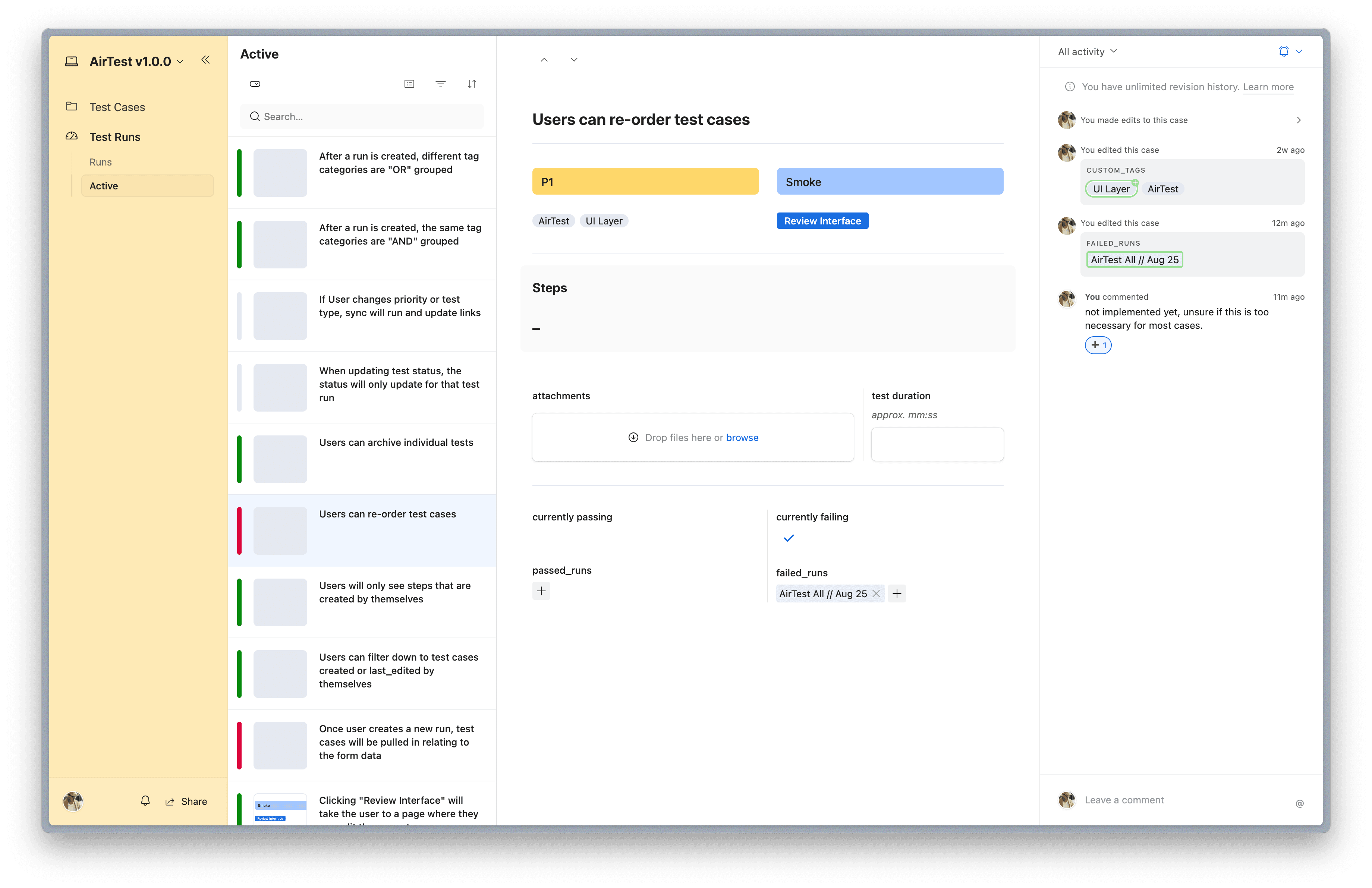Toggle the +1 reaction on comment
This screenshot has width=1372, height=888.
pos(1098,345)
